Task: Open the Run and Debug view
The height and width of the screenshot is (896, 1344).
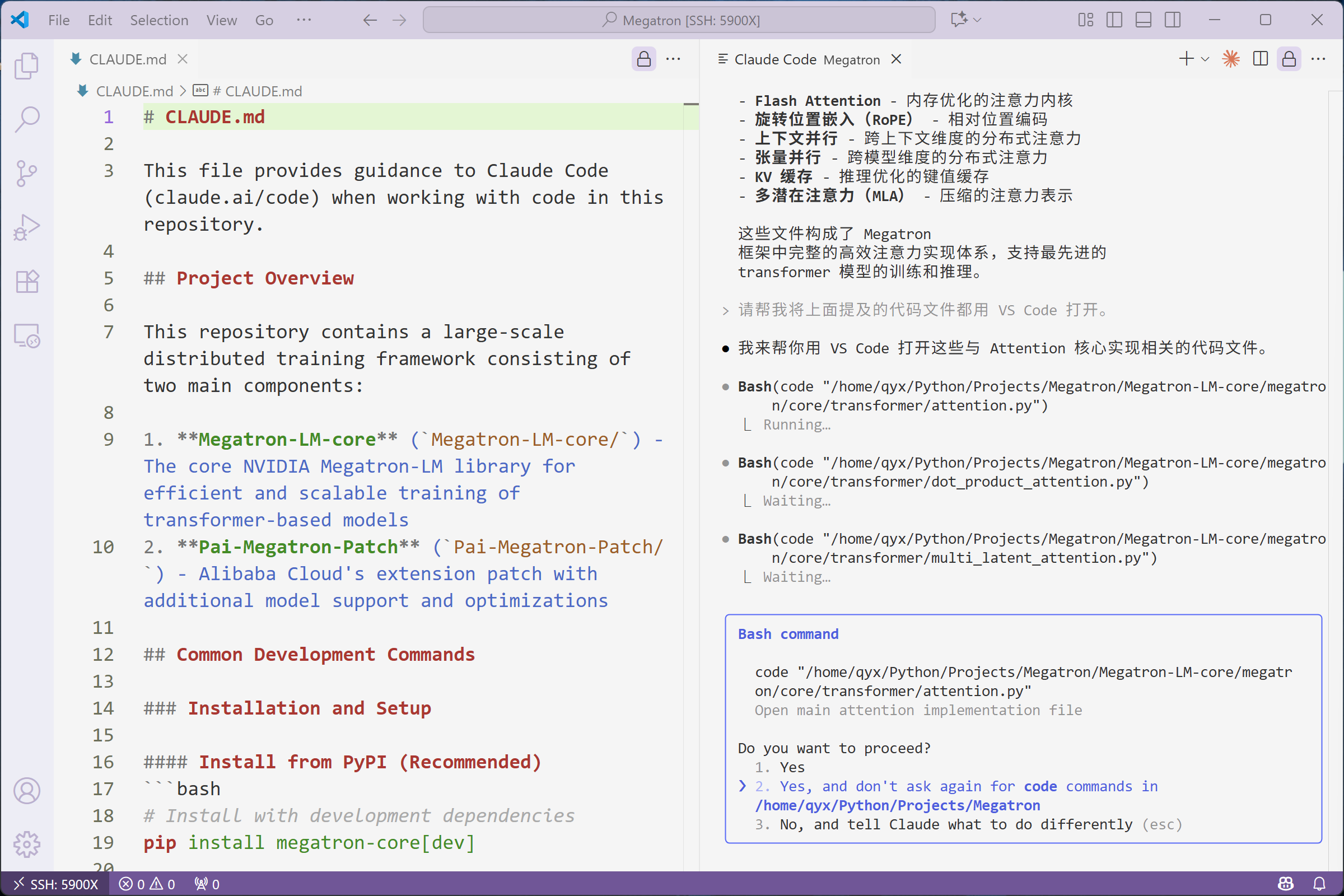Action: coord(27,227)
